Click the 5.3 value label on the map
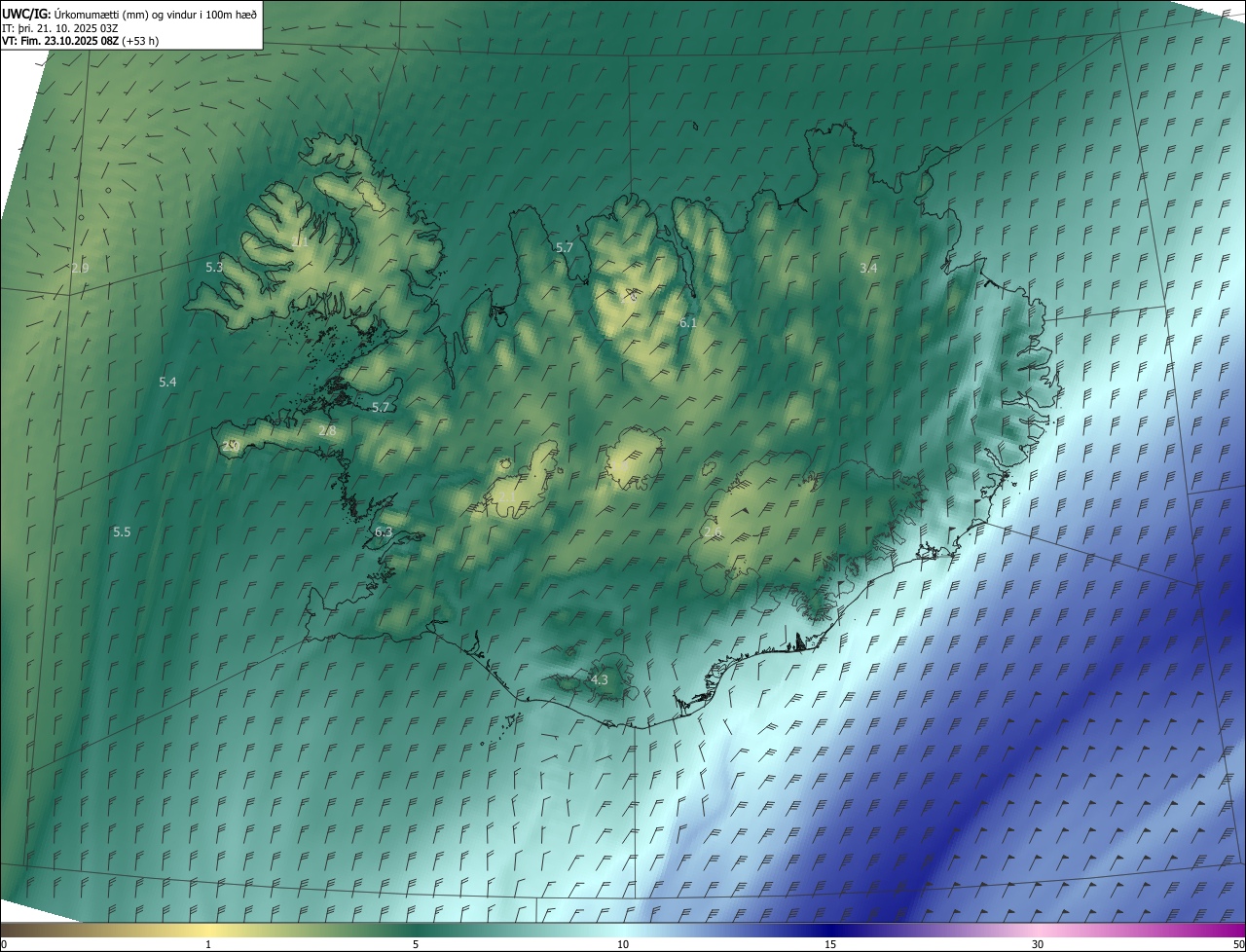The height and width of the screenshot is (952, 1246). coord(214,267)
